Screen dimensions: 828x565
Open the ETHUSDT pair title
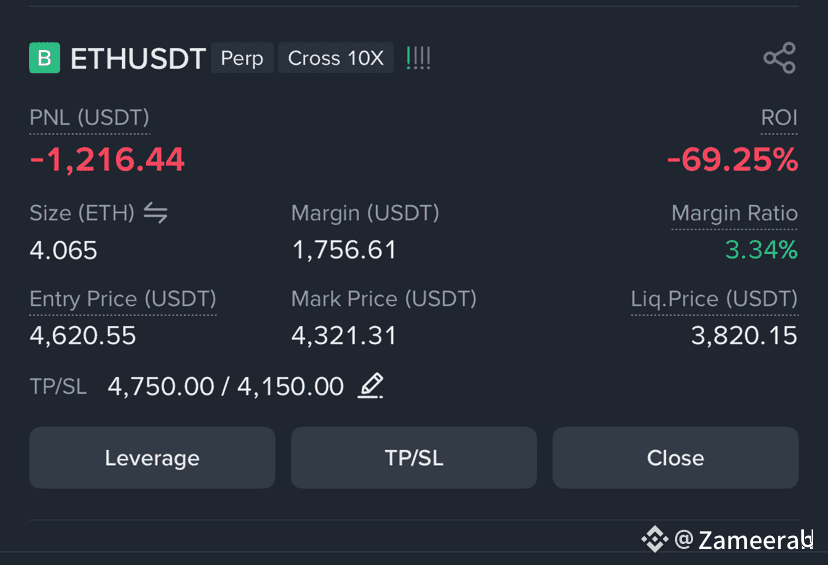(x=138, y=58)
